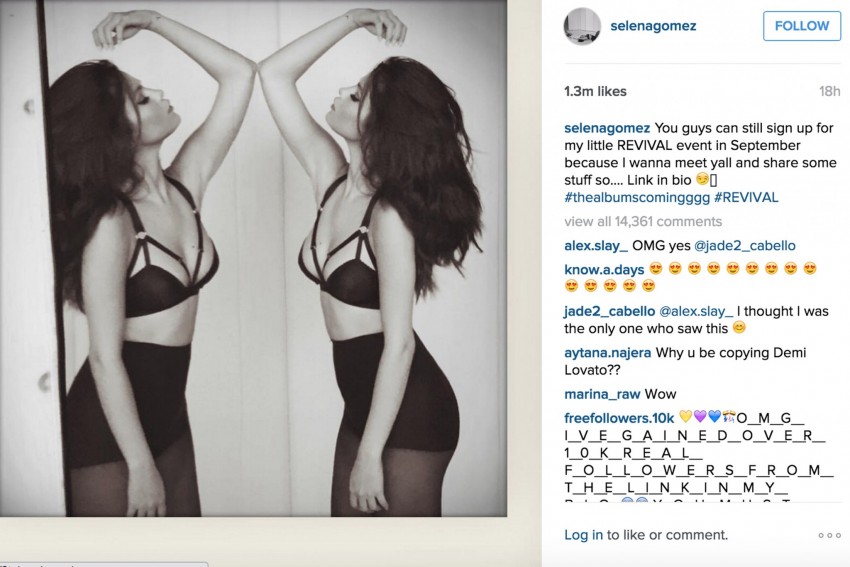850x567 pixels.
Task: Open jade2_cabello commenter profile
Action: pyautogui.click(x=609, y=311)
